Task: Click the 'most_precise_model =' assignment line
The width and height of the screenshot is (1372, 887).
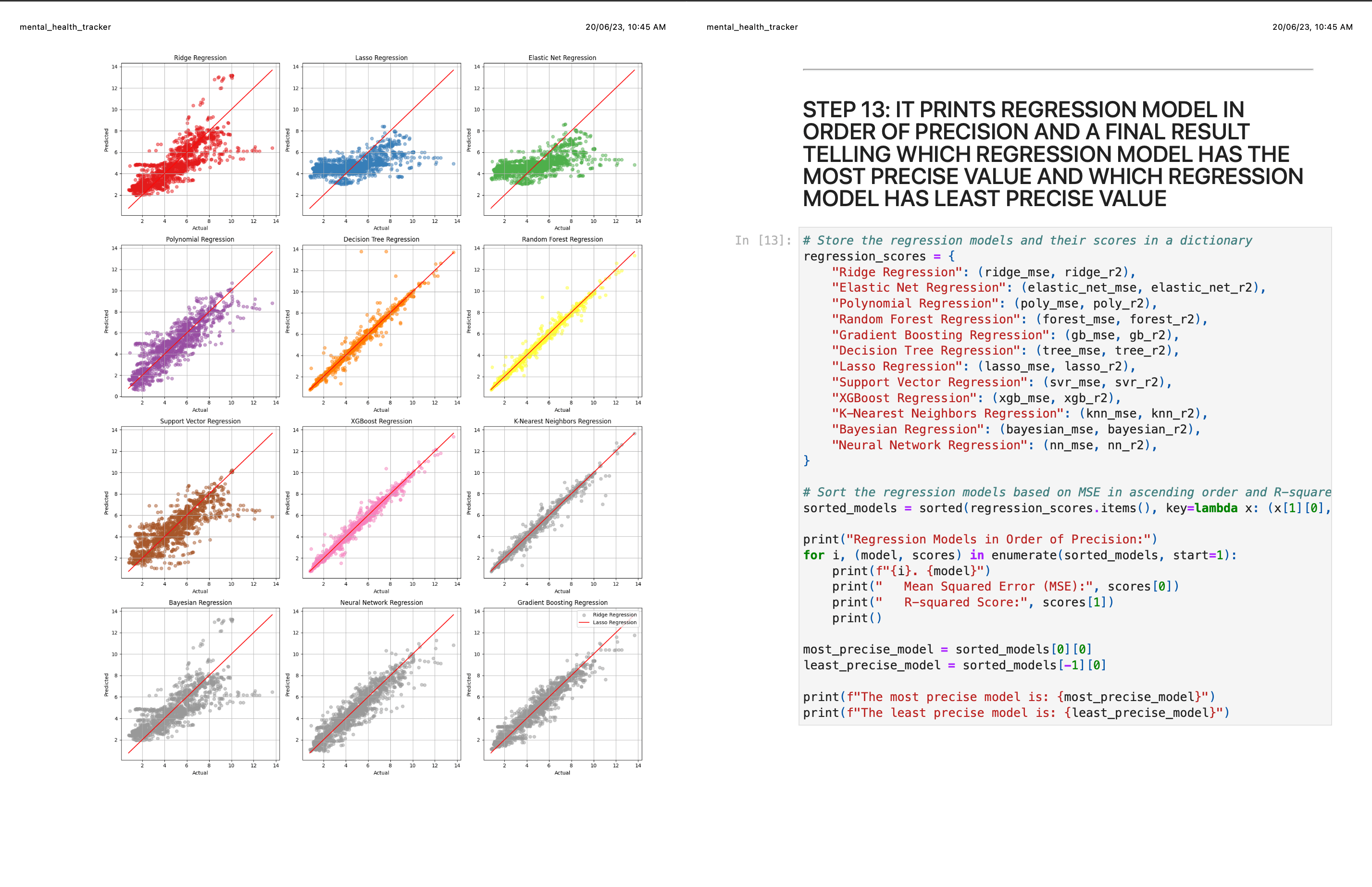Action: [x=948, y=649]
